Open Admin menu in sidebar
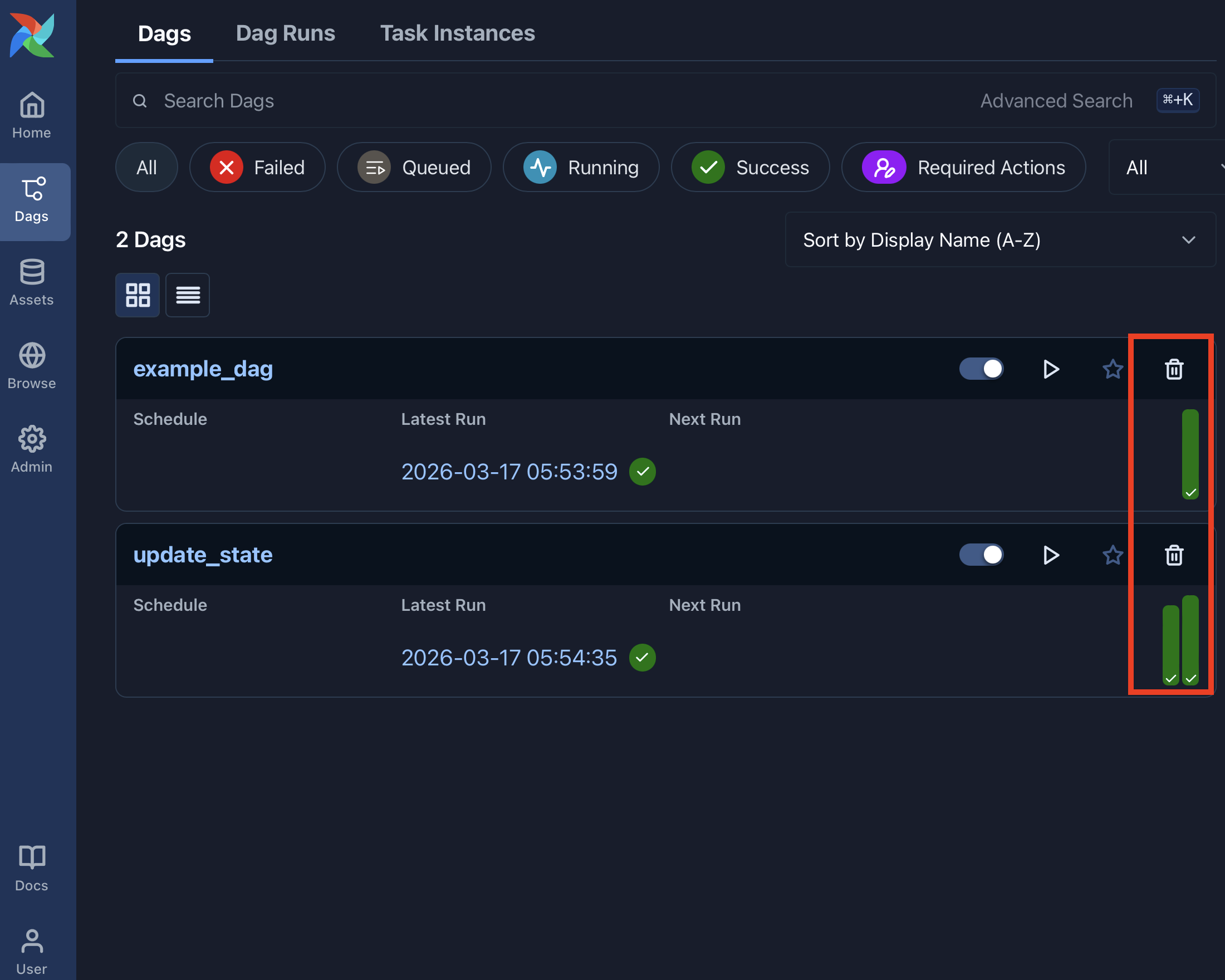This screenshot has height=980, width=1225. [x=32, y=449]
